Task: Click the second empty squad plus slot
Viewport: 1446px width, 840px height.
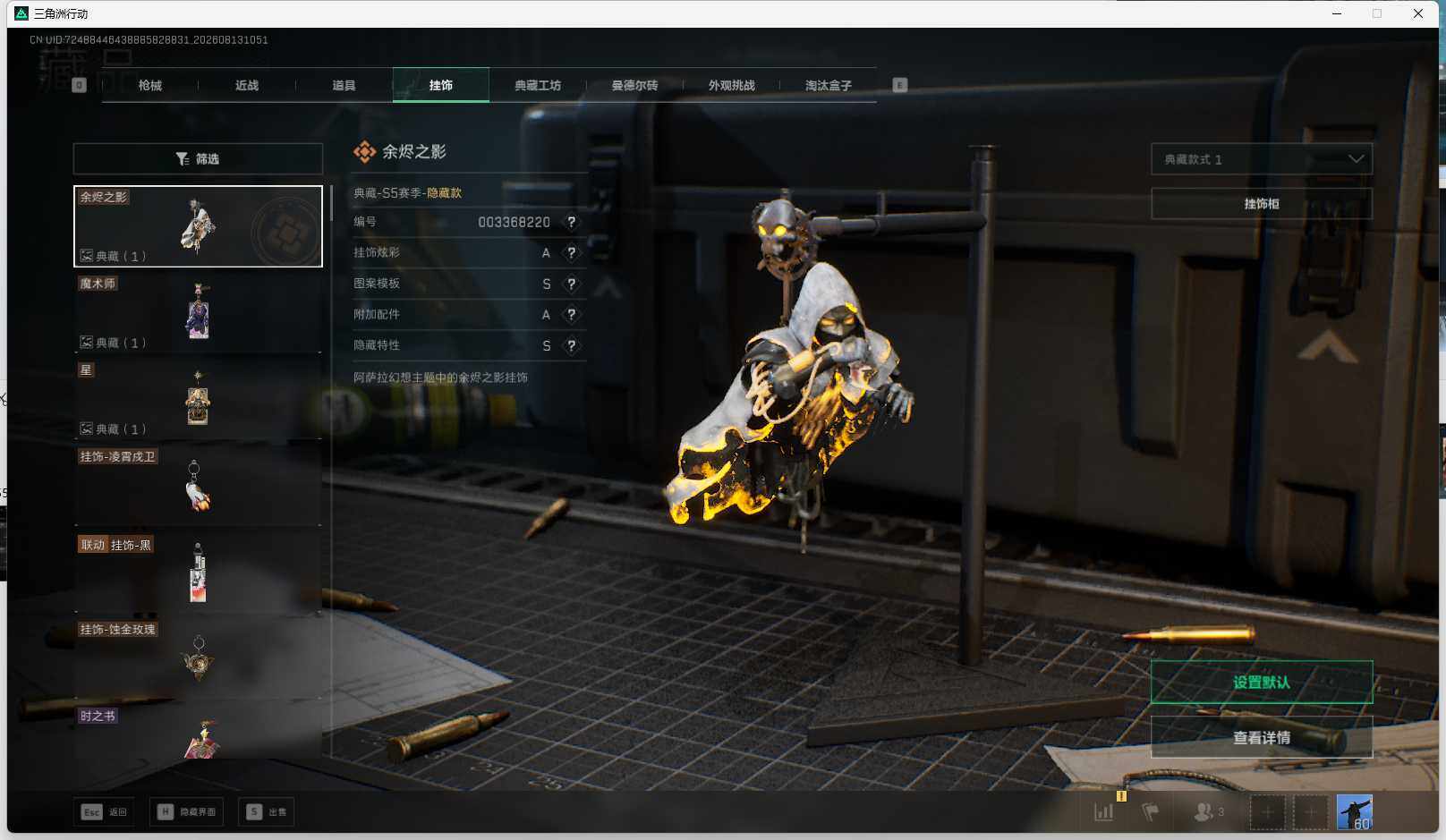Action: pyautogui.click(x=1310, y=812)
